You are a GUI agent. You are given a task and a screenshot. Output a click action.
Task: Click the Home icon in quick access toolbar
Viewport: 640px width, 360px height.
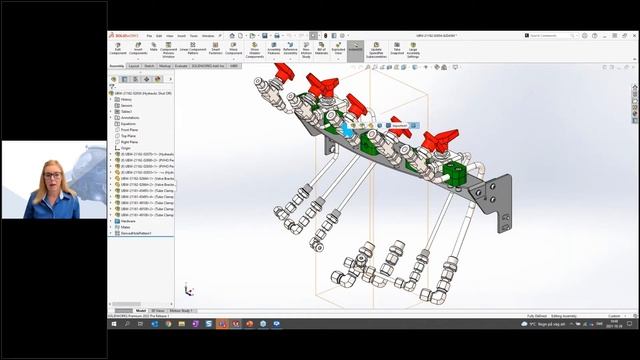click(x=232, y=36)
